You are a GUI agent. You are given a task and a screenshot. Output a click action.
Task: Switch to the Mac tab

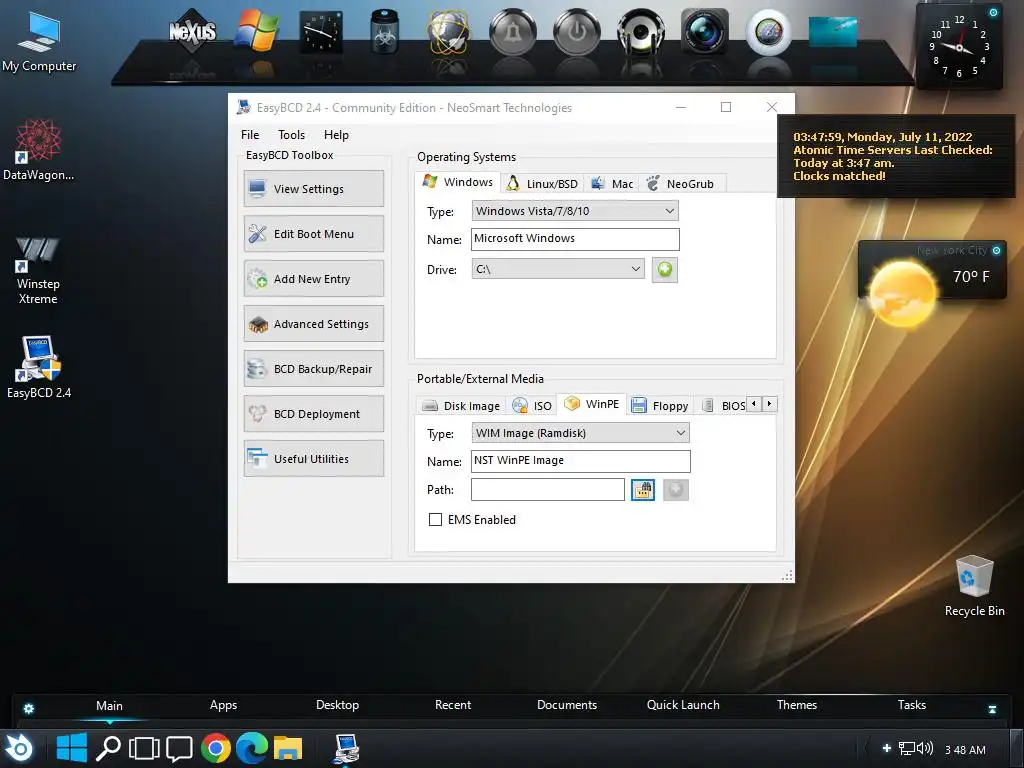(612, 184)
